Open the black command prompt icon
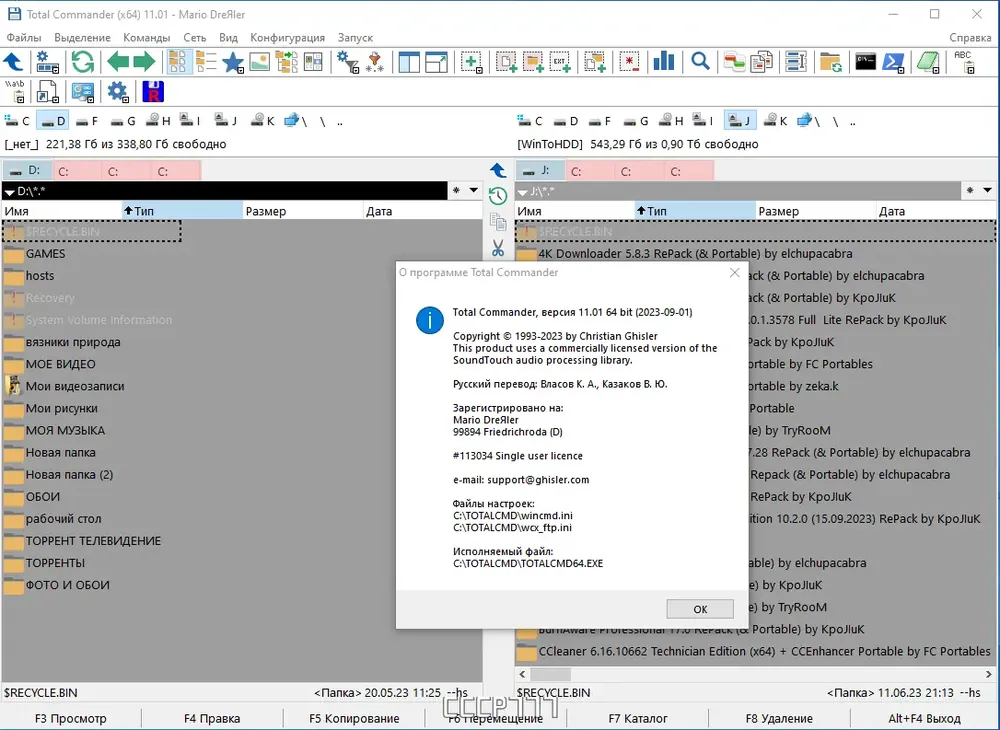Image resolution: width=1000 pixels, height=730 pixels. pos(865,61)
